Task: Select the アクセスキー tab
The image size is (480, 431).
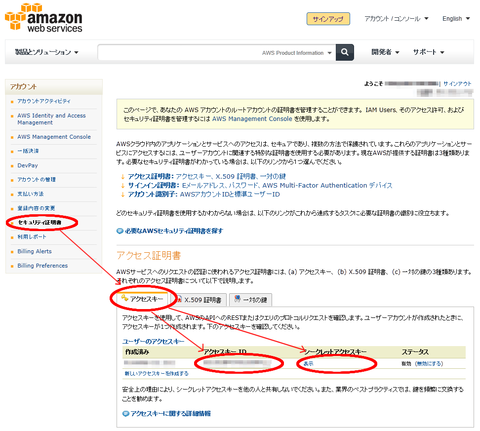Action: (142, 299)
